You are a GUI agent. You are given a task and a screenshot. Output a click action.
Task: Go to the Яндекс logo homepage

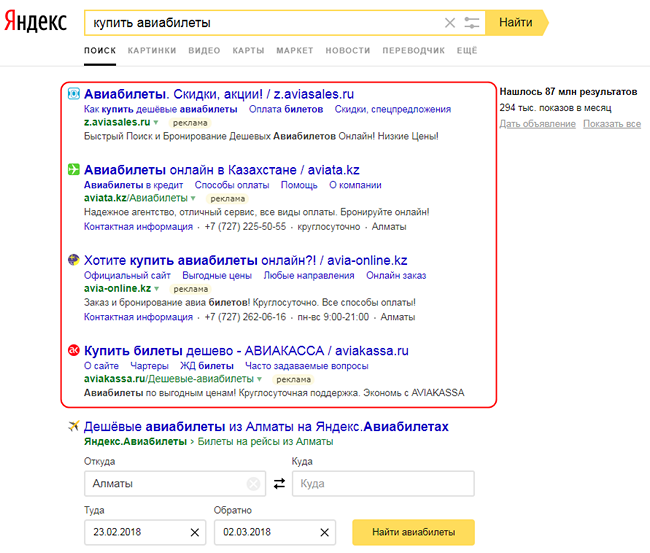(x=35, y=22)
